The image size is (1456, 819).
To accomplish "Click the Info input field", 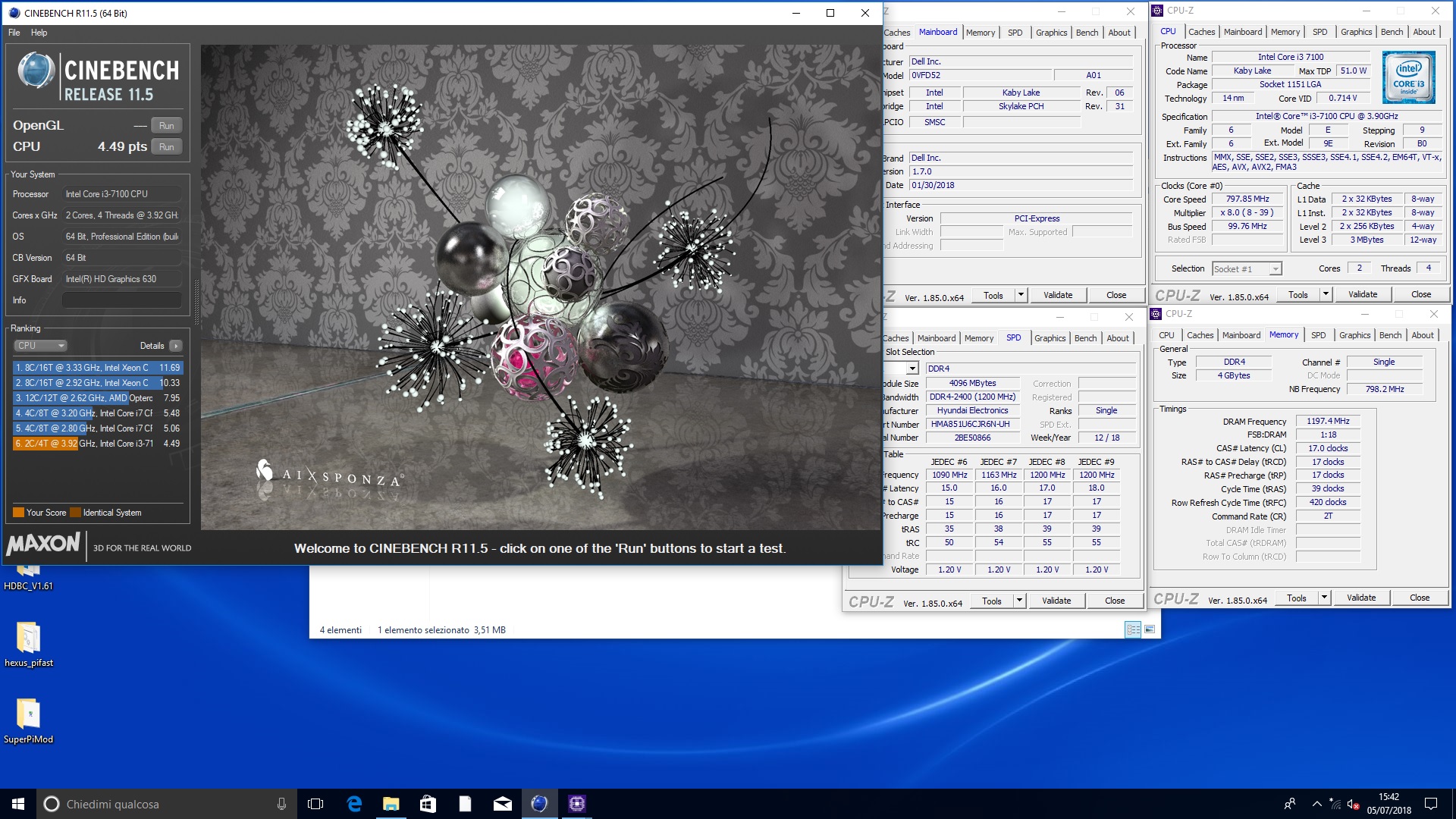I will [x=122, y=300].
